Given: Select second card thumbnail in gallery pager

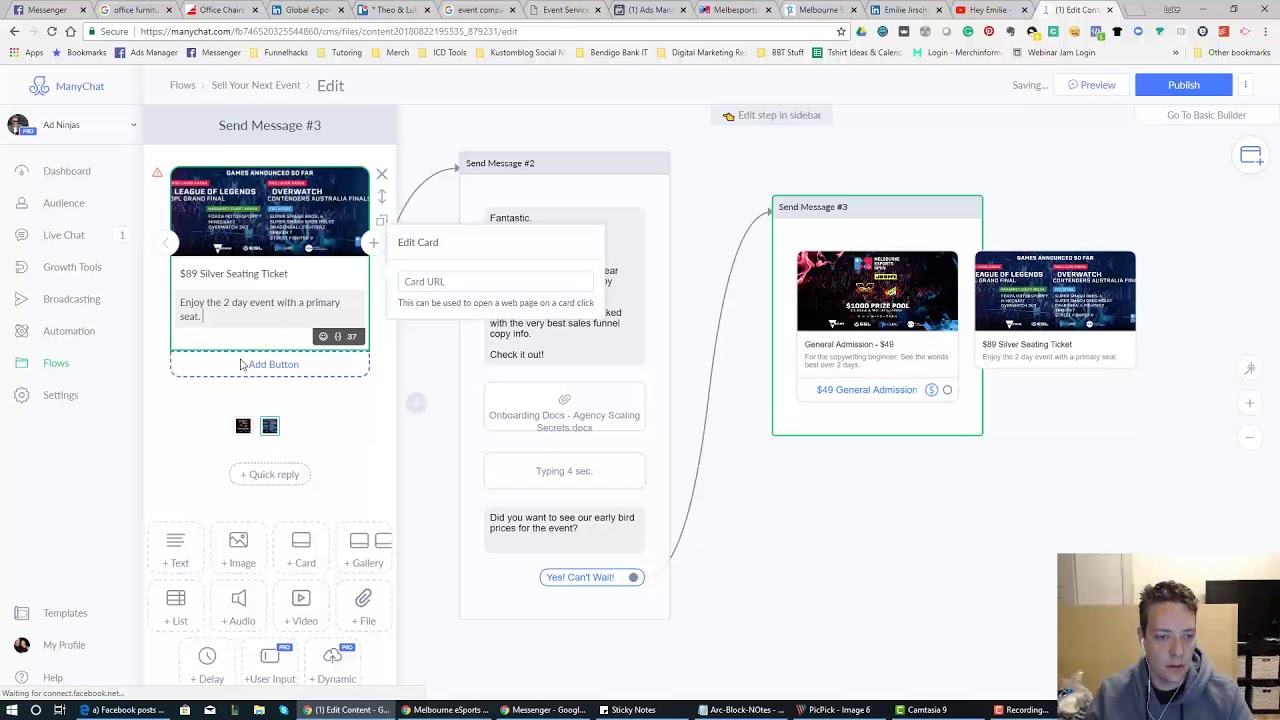Looking at the screenshot, I should click(x=270, y=426).
